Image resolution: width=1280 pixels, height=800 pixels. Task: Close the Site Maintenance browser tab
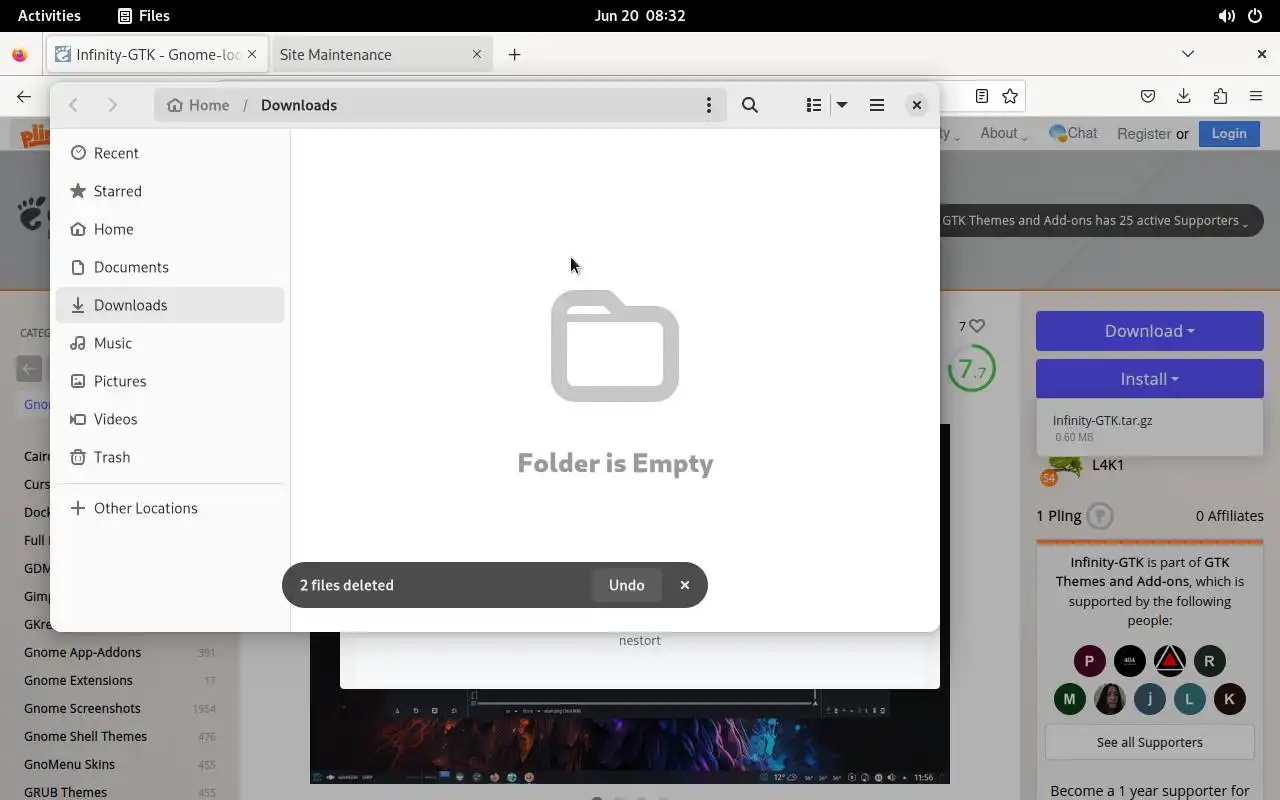click(477, 54)
